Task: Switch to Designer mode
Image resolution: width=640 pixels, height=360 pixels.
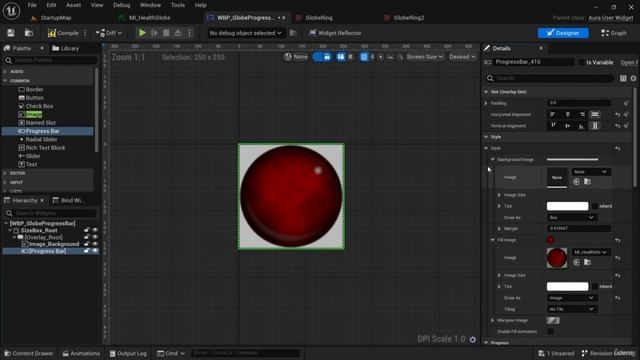Action: [563, 33]
